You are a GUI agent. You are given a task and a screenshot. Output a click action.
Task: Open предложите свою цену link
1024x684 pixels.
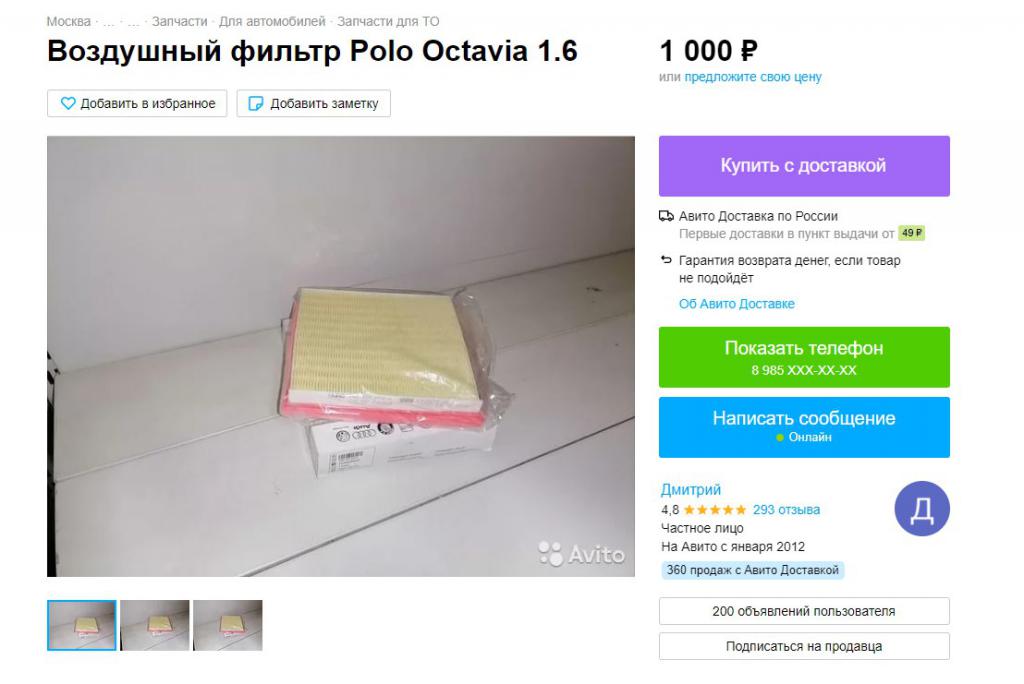pos(752,76)
